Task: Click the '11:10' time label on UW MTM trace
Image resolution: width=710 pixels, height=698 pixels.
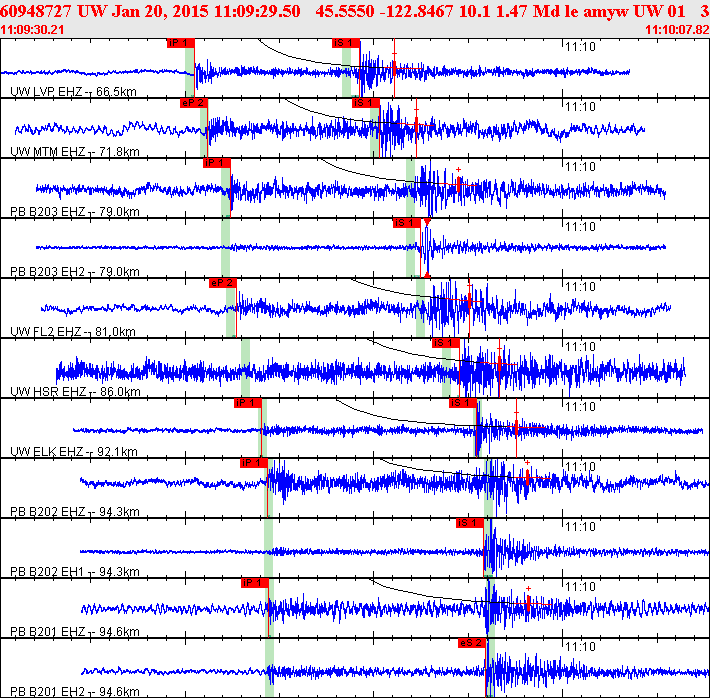Action: tap(580, 107)
